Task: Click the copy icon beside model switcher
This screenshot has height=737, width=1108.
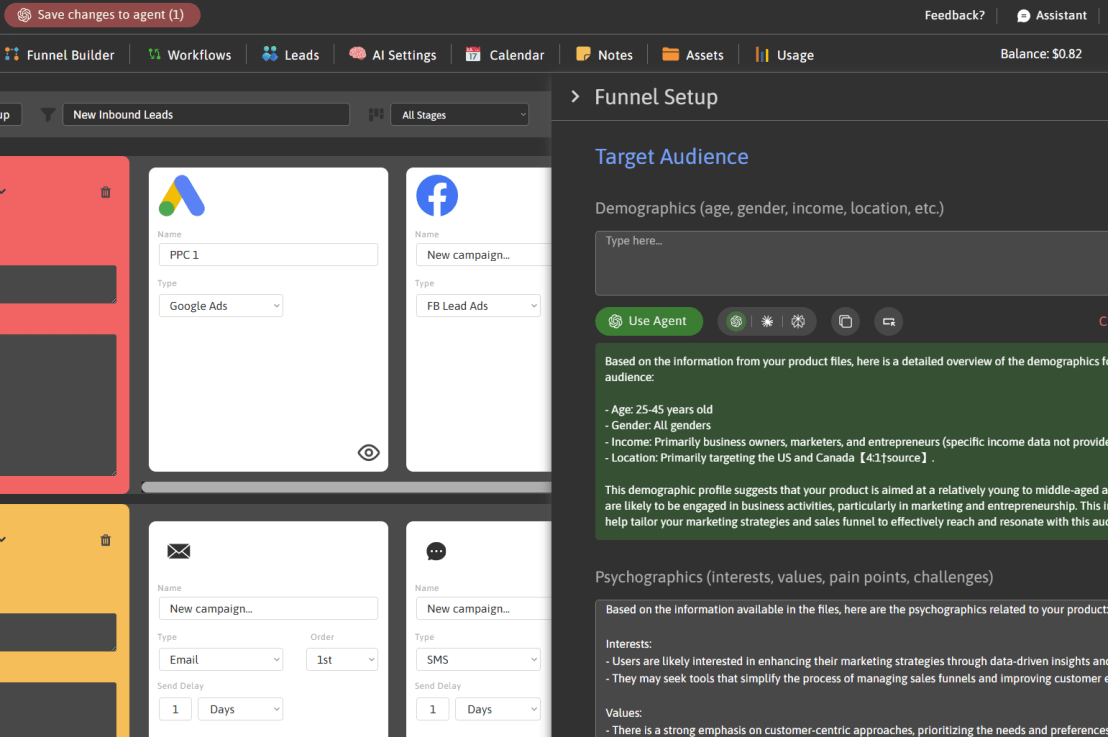Action: tap(846, 321)
